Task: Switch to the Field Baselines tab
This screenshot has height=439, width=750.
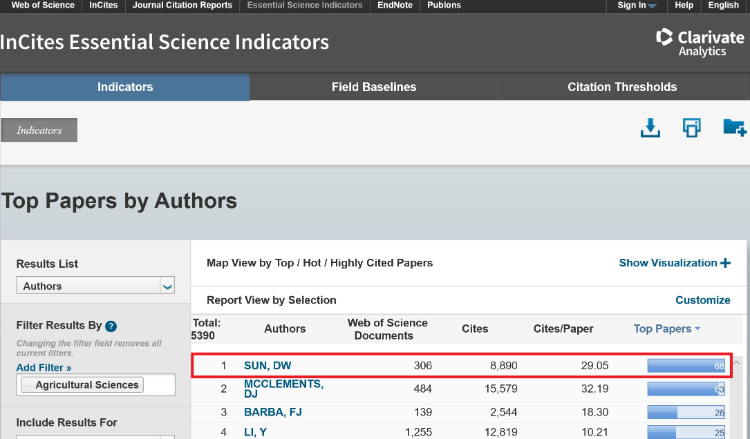Action: coord(374,87)
